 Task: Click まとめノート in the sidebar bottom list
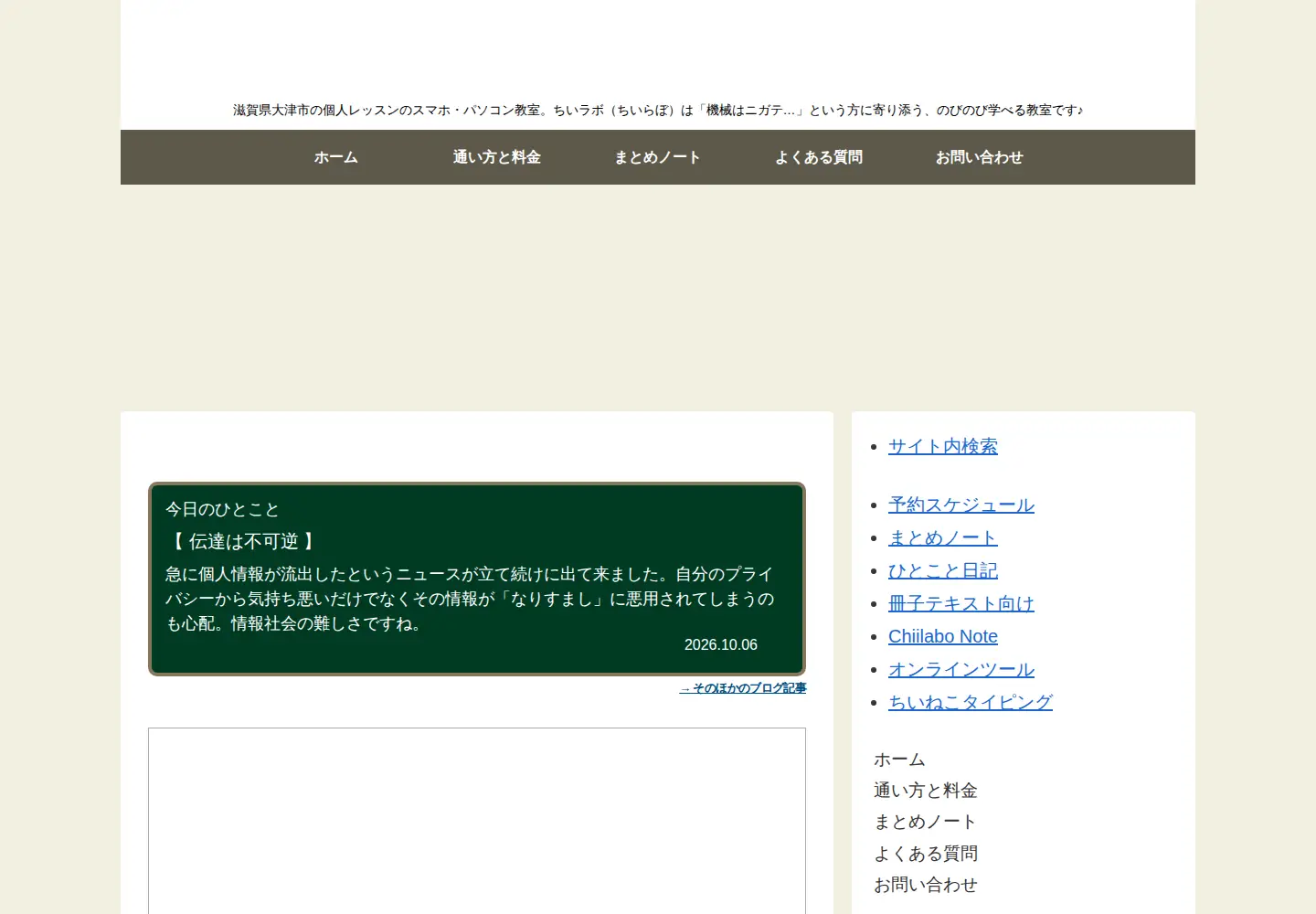point(926,822)
